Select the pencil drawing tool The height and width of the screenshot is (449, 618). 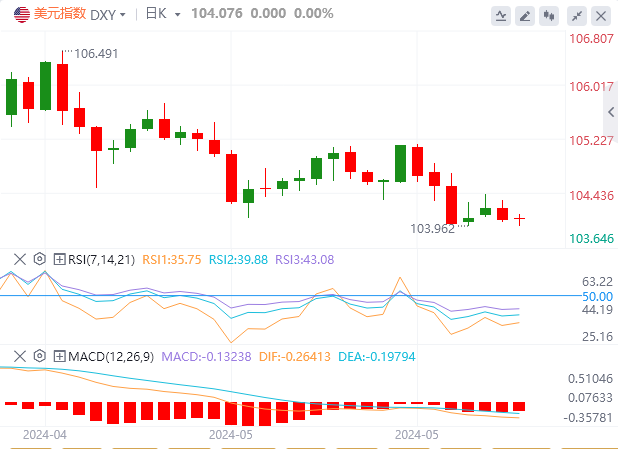click(525, 16)
